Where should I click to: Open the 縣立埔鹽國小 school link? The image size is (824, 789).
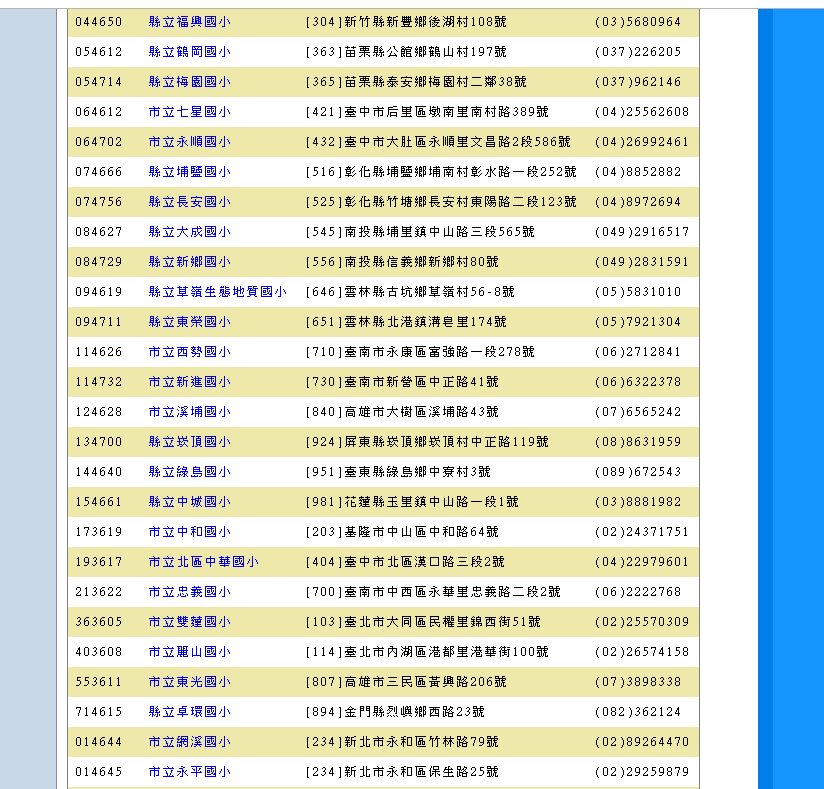pyautogui.click(x=189, y=172)
